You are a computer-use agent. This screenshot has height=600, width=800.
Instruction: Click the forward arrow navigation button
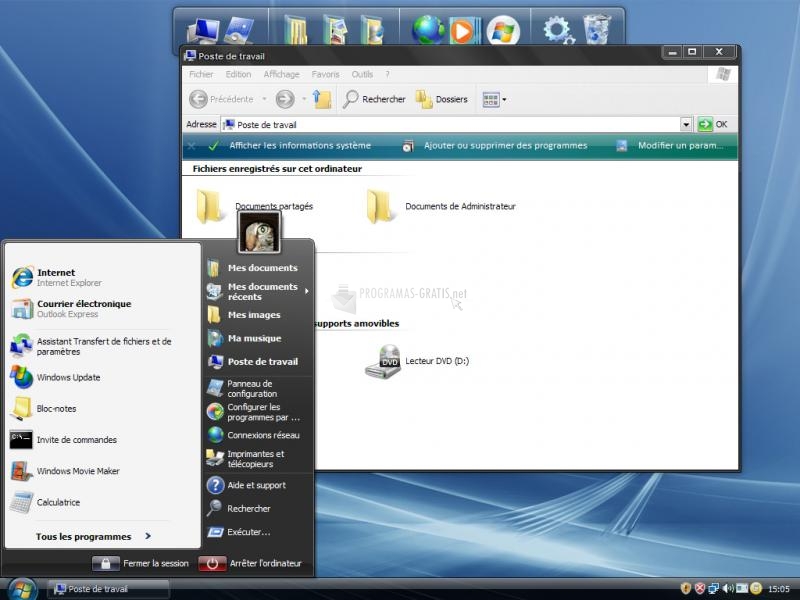pyautogui.click(x=285, y=99)
